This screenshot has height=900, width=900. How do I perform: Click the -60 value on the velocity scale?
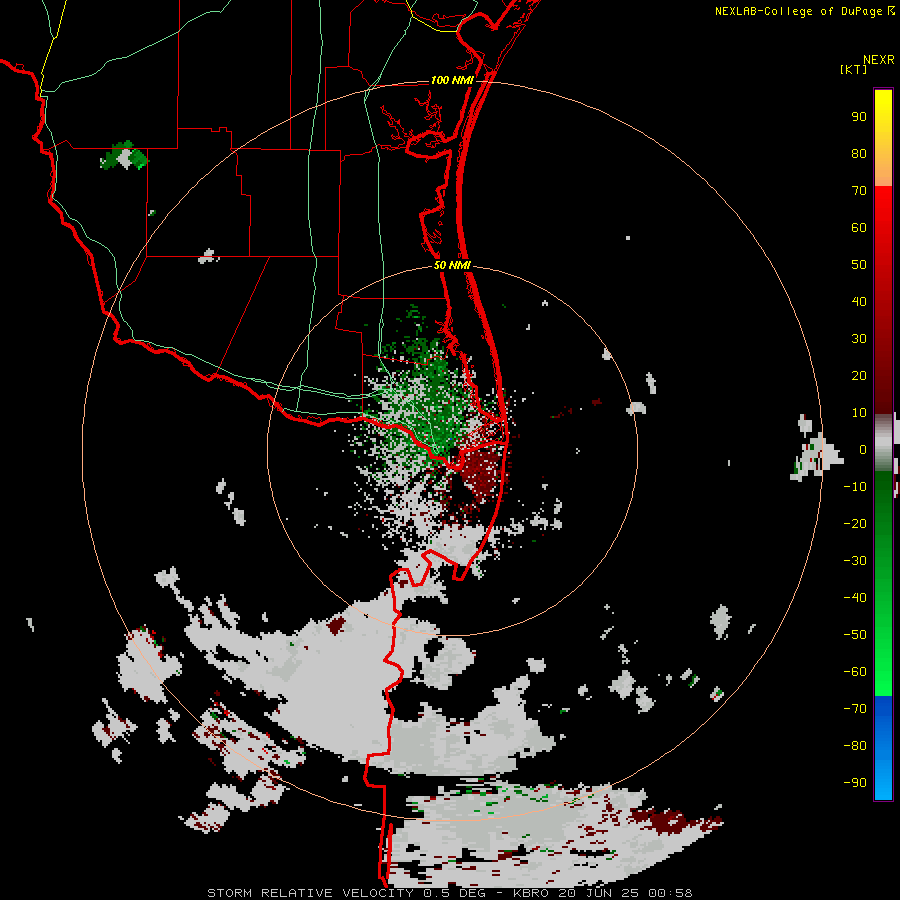pyautogui.click(x=855, y=672)
